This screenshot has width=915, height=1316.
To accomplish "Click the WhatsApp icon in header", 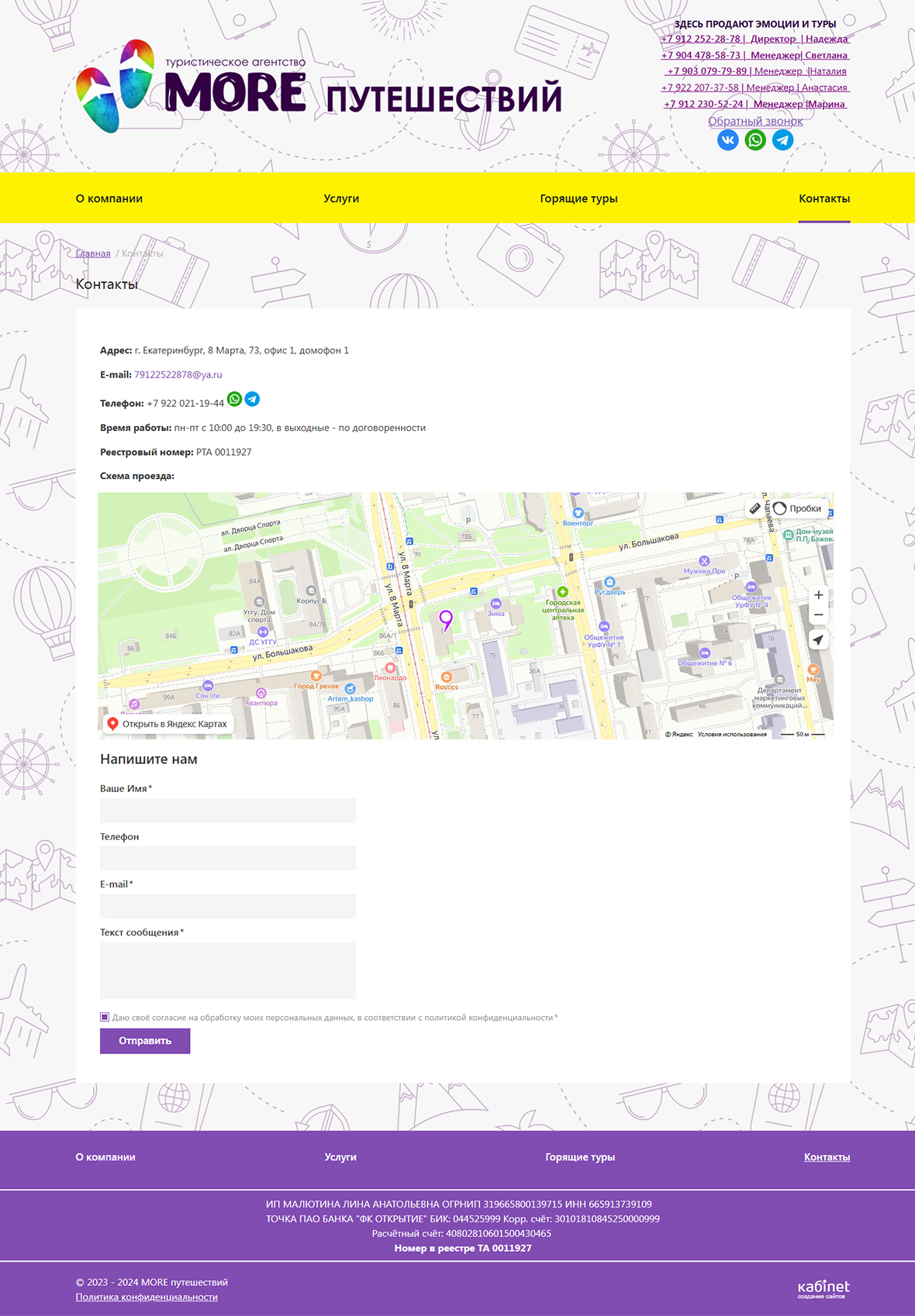I will click(x=755, y=140).
